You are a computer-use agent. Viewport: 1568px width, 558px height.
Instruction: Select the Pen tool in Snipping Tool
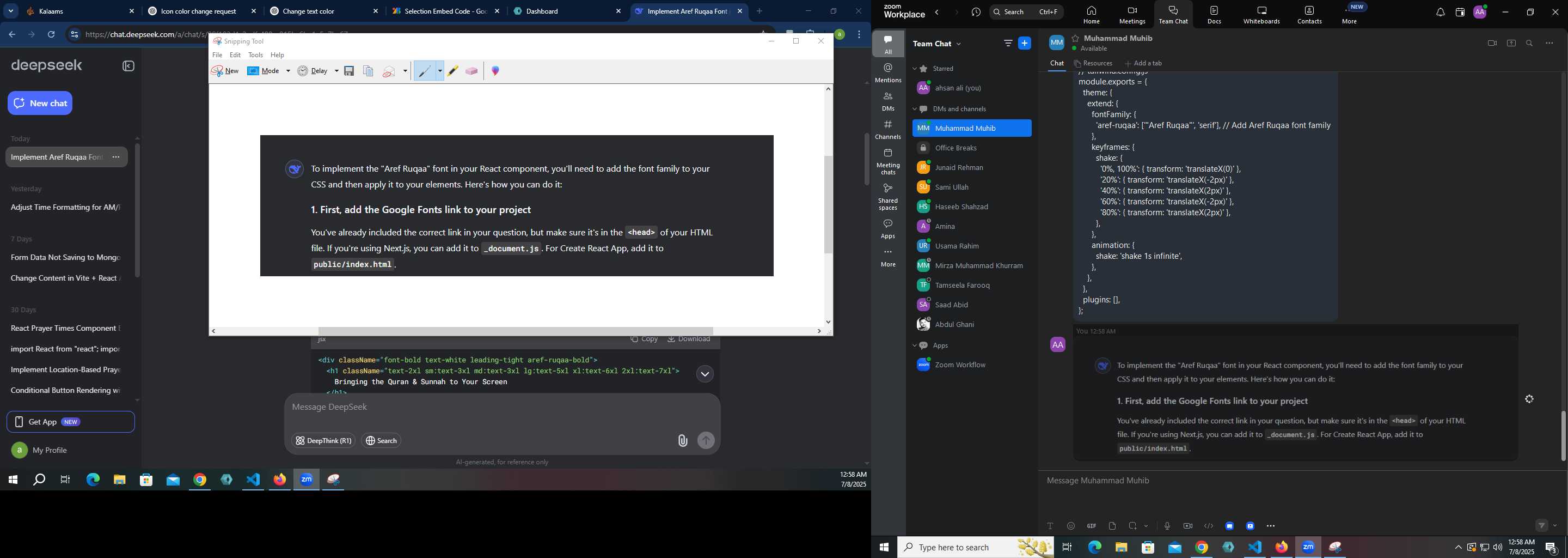[425, 71]
